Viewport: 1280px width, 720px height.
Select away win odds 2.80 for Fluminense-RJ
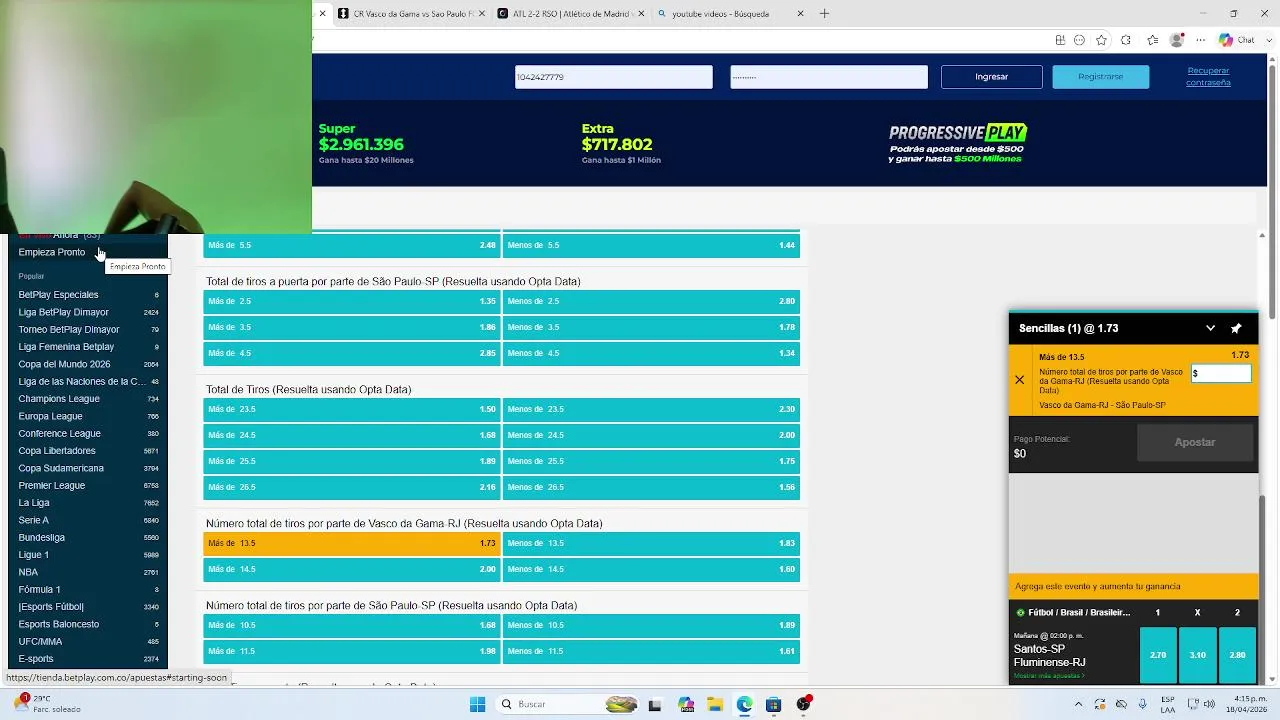tap(1237, 655)
